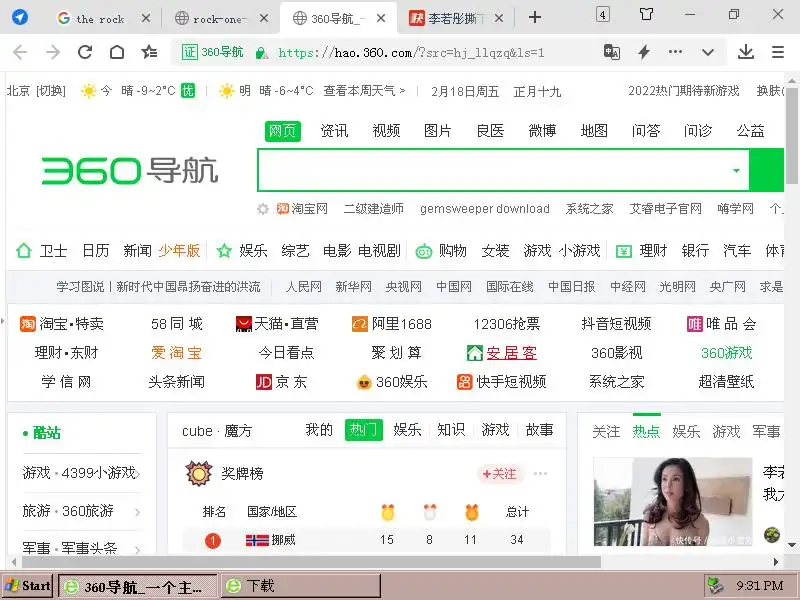Click the 唯品会 icon
Viewport: 800px width, 600px height.
pyautogui.click(x=695, y=323)
